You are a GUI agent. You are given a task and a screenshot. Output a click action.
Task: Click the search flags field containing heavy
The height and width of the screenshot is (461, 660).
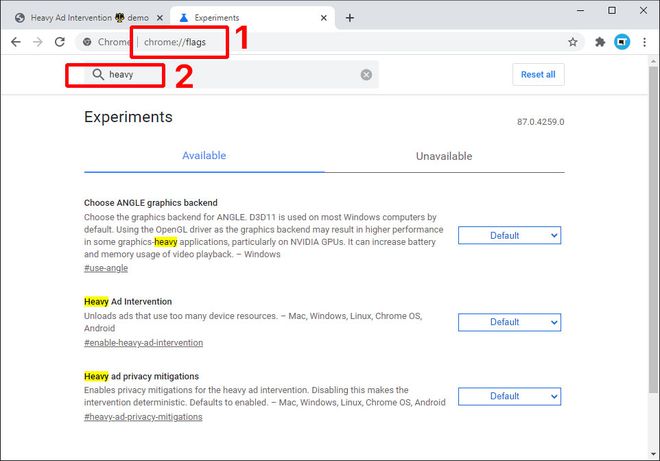pos(232,75)
